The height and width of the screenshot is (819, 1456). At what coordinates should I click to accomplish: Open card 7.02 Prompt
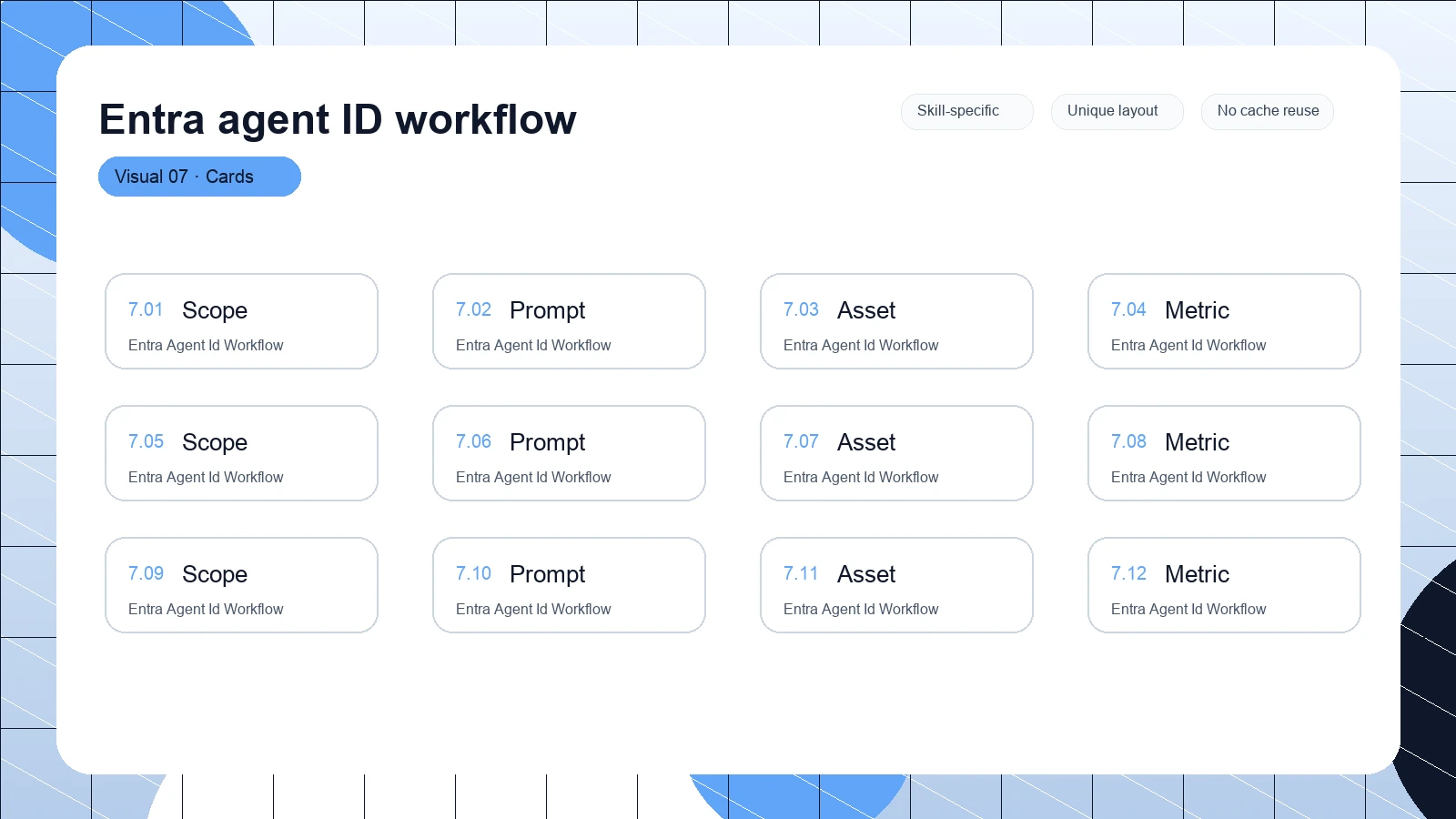pyautogui.click(x=569, y=321)
